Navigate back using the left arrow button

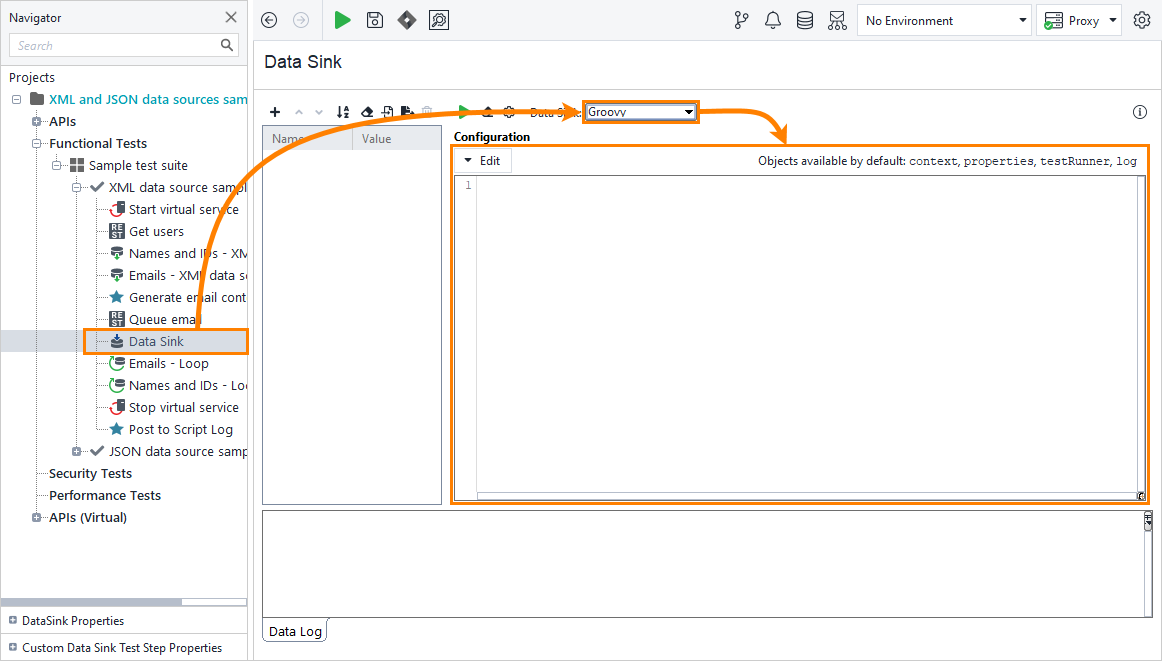pos(269,20)
